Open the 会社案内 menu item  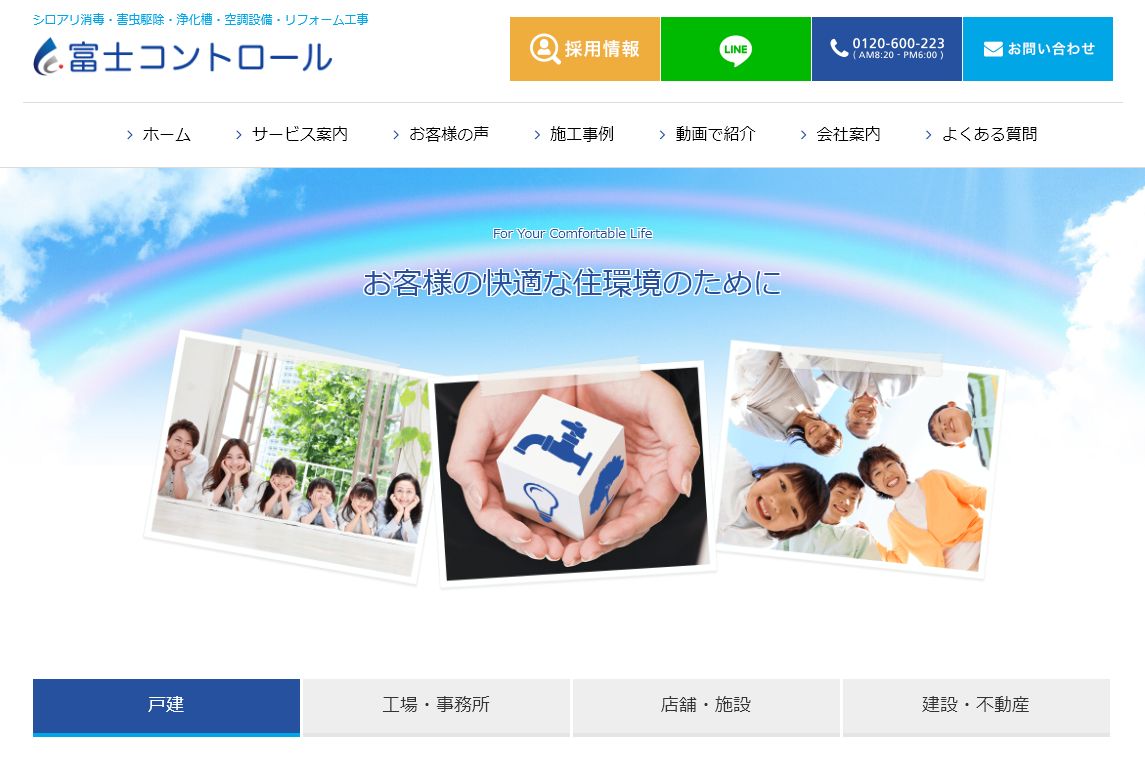tap(849, 134)
